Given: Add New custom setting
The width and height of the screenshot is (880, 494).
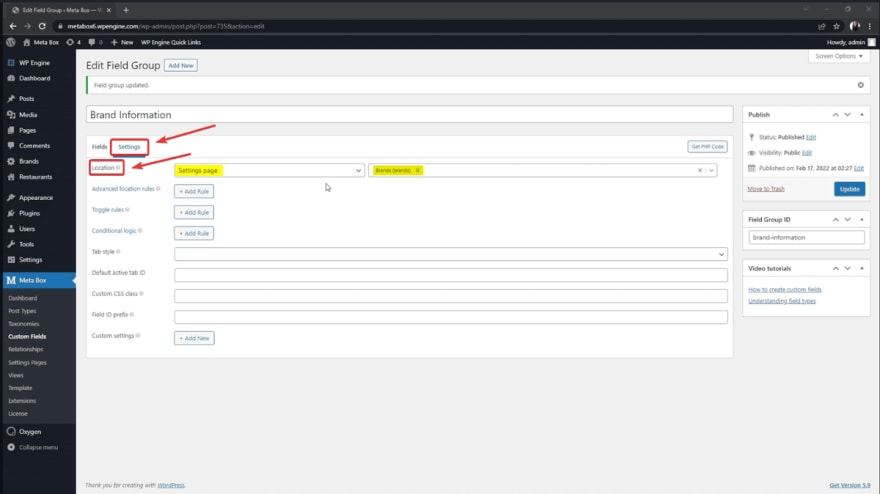Looking at the screenshot, I should click(x=194, y=338).
